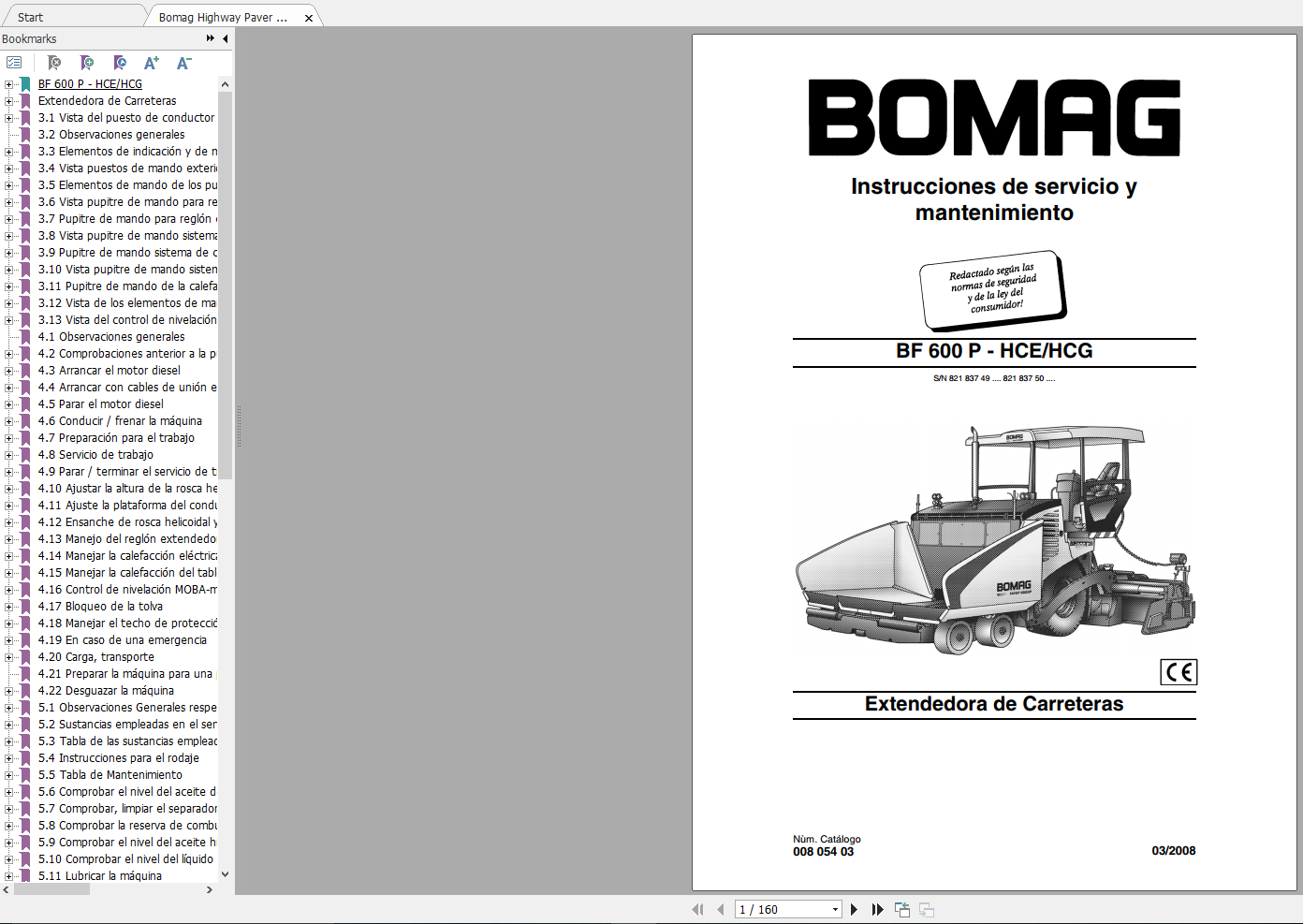Open the page number dropdown
The image size is (1303, 924).
click(835, 910)
